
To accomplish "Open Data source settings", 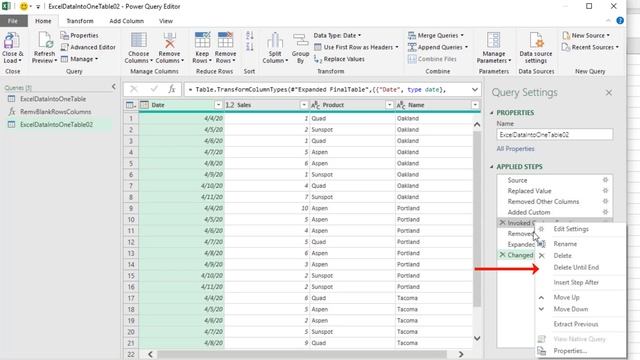I will pos(536,48).
